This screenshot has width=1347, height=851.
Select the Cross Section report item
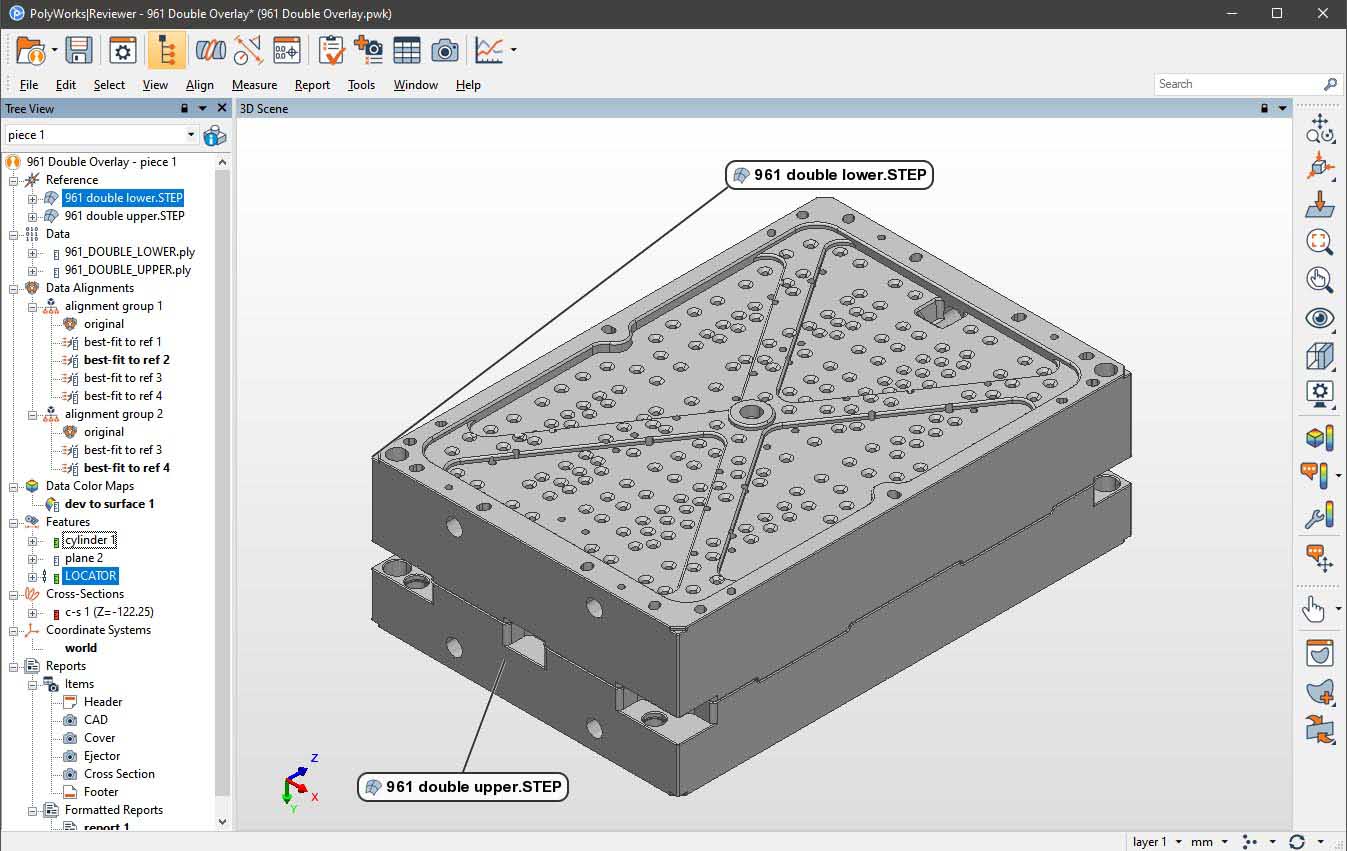coord(119,774)
